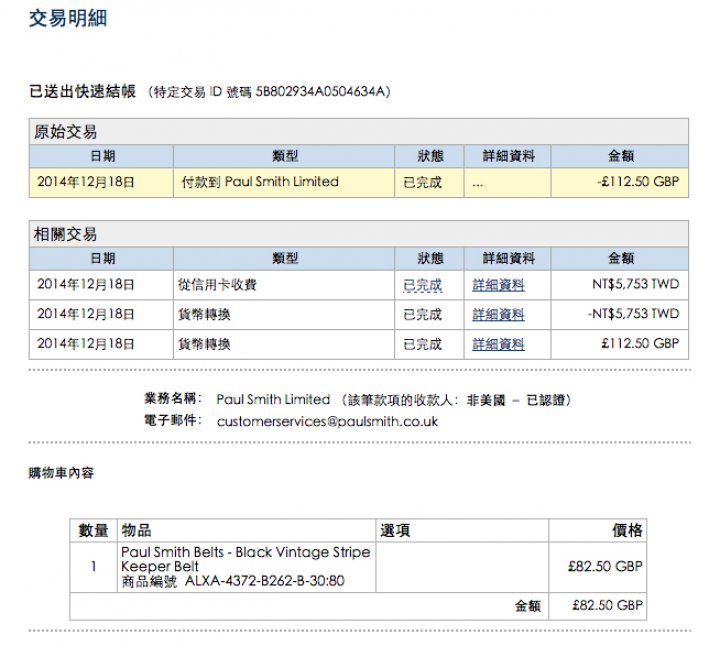The height and width of the screenshot is (646, 720).
Task: Click 商品編號 ALXA-4372-B262-B-30:80 text
Action: click(233, 581)
